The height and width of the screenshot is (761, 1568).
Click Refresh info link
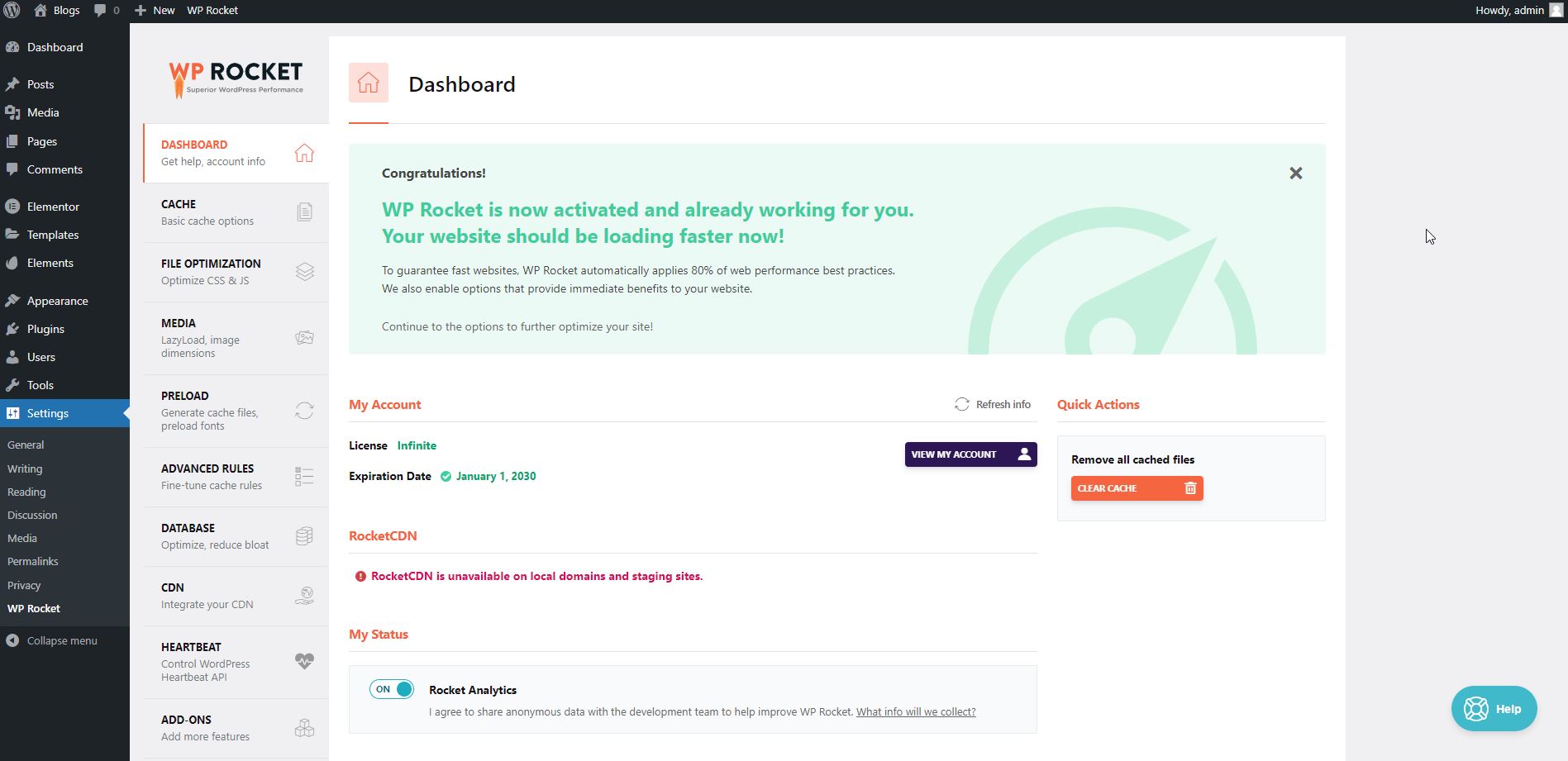pyautogui.click(x=993, y=404)
